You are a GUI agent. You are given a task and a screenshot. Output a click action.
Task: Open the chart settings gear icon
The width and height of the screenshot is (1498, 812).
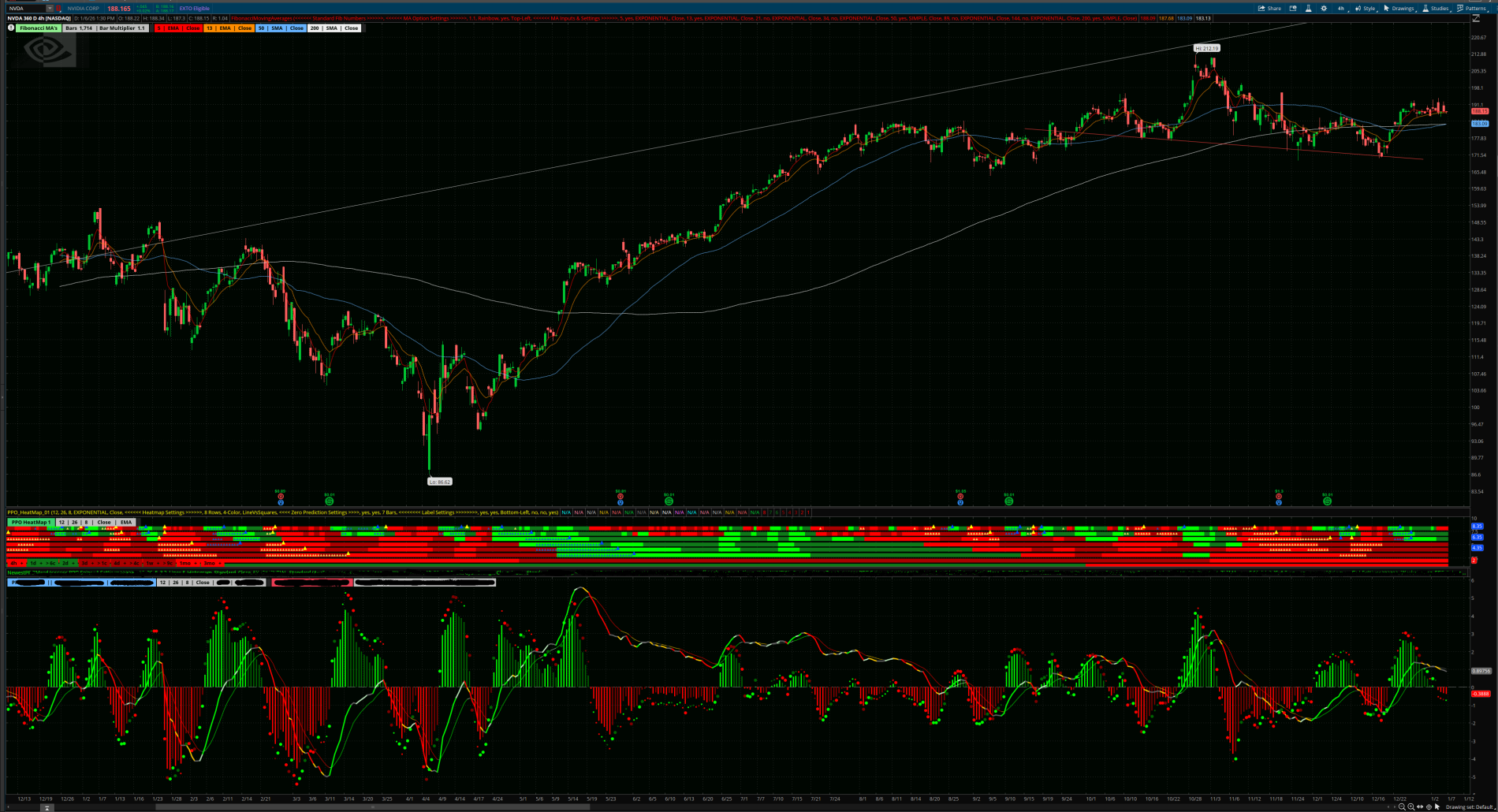click(x=1323, y=9)
